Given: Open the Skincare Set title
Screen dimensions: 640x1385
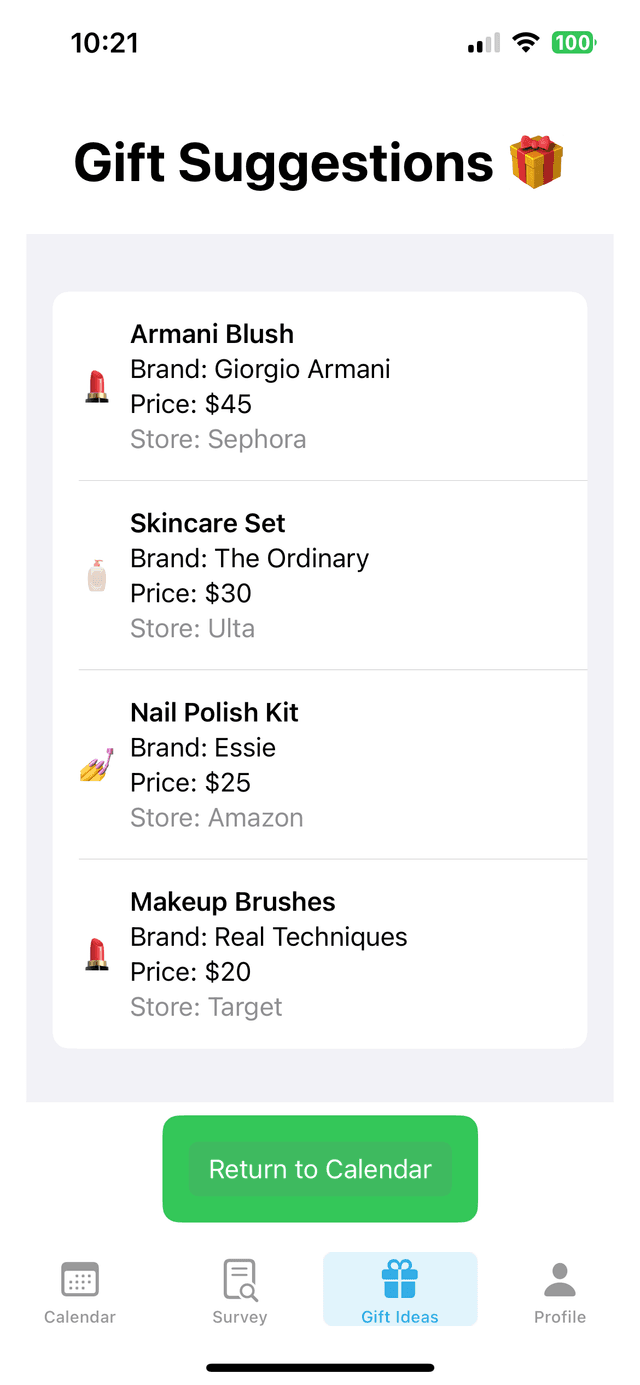Looking at the screenshot, I should click(208, 523).
